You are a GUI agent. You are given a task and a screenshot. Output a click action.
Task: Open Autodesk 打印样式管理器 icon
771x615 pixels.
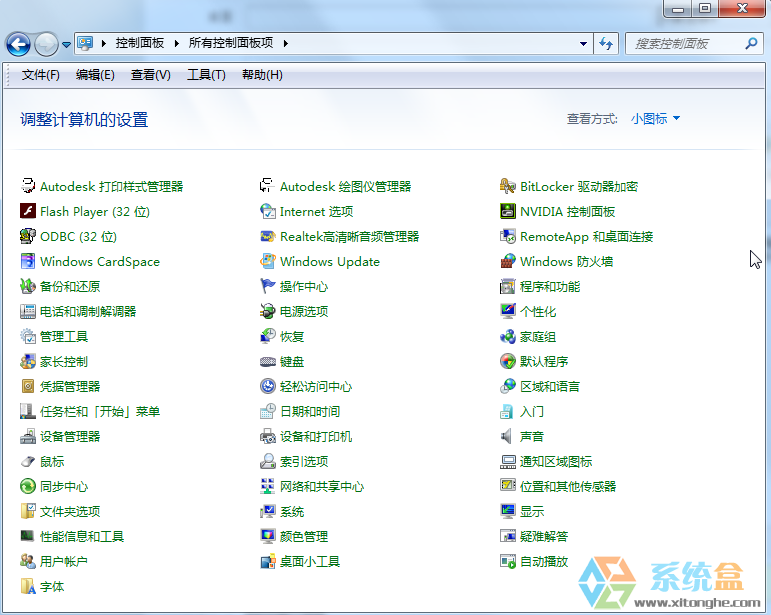[x=28, y=186]
